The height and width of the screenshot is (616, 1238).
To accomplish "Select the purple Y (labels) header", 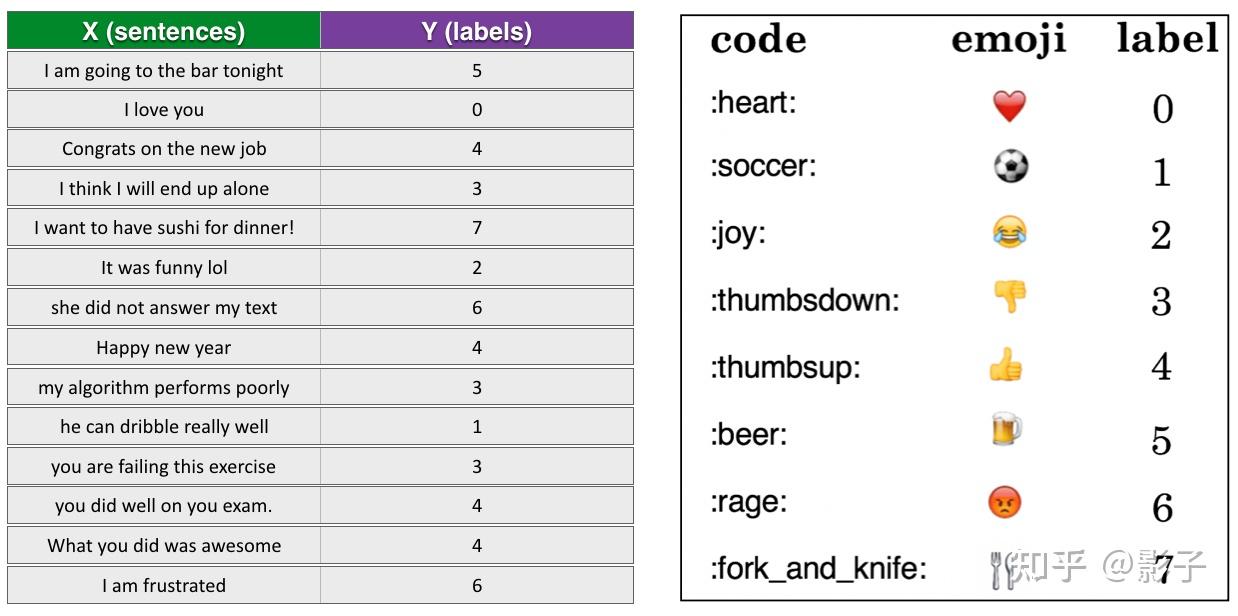I will [x=477, y=31].
